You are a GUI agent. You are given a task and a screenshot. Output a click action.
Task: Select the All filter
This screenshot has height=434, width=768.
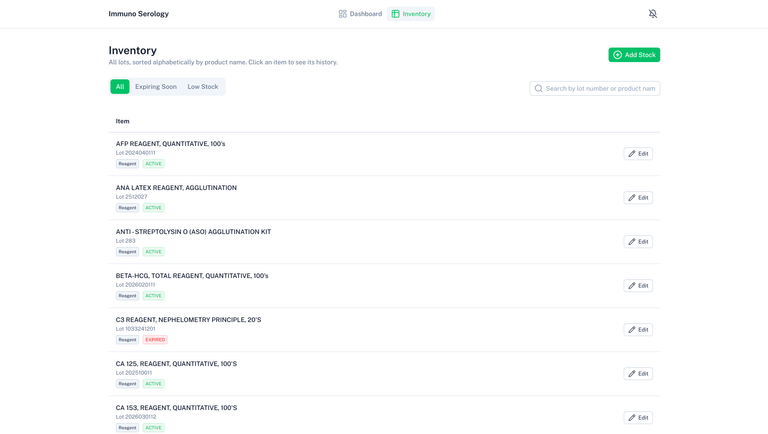click(x=120, y=87)
